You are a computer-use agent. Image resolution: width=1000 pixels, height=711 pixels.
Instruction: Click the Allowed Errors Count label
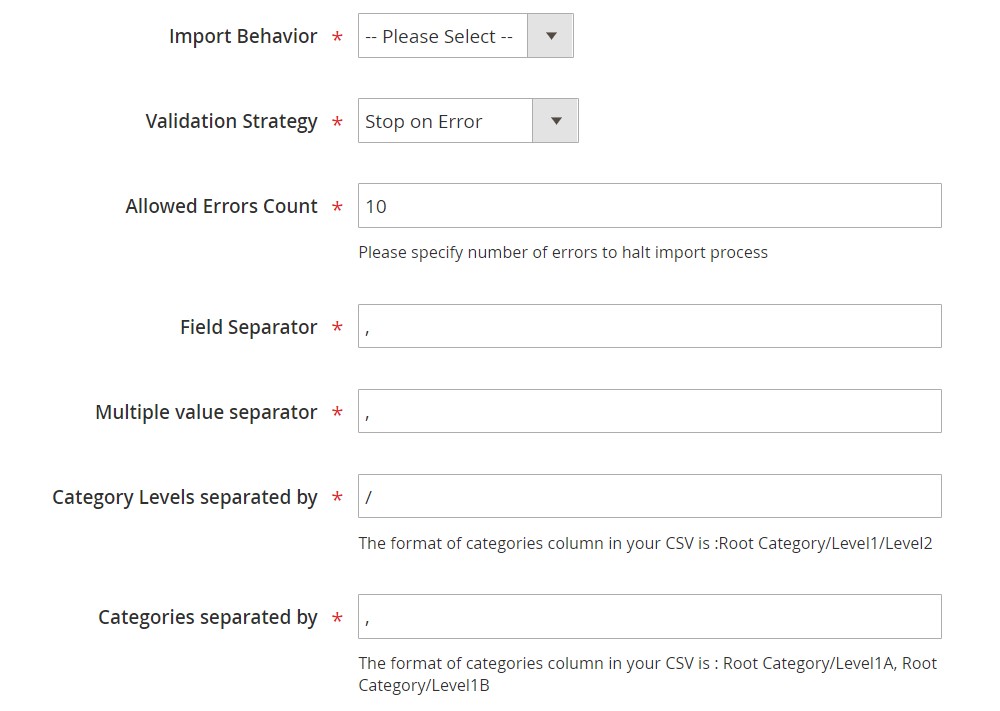pyautogui.click(x=221, y=207)
